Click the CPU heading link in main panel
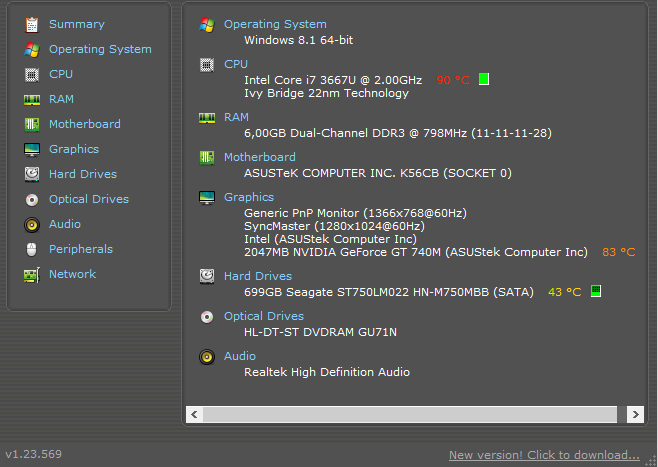This screenshot has width=658, height=467. [236, 64]
